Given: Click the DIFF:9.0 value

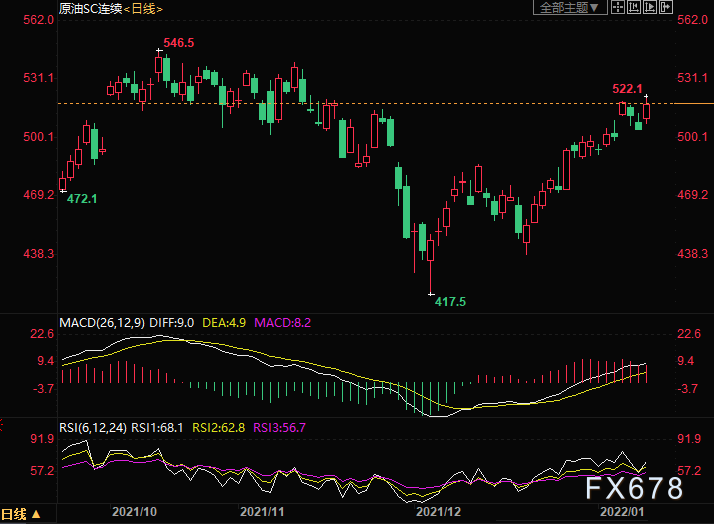Looking at the screenshot, I should (x=172, y=323).
